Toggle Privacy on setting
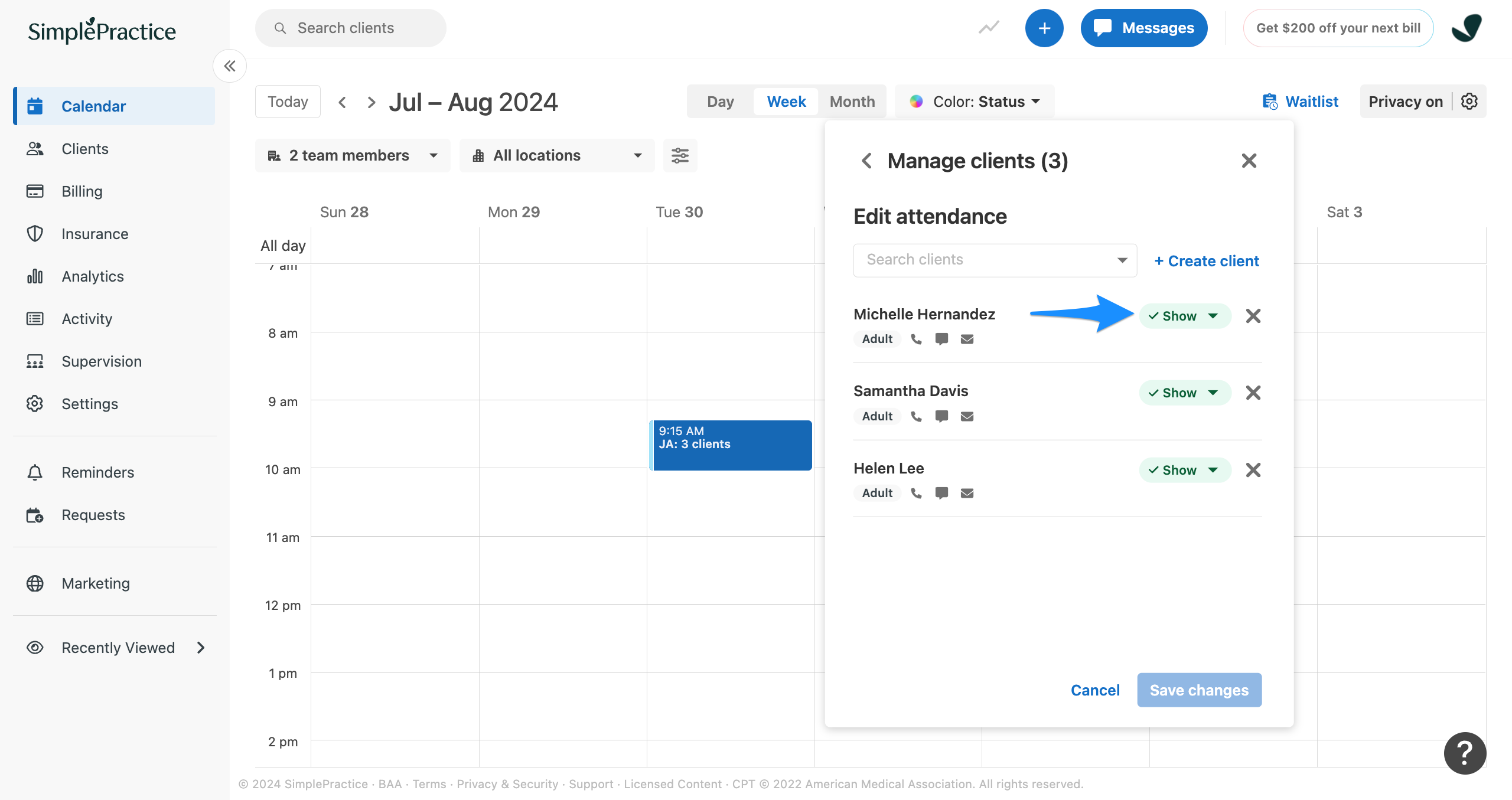The width and height of the screenshot is (1512, 800). [x=1406, y=102]
